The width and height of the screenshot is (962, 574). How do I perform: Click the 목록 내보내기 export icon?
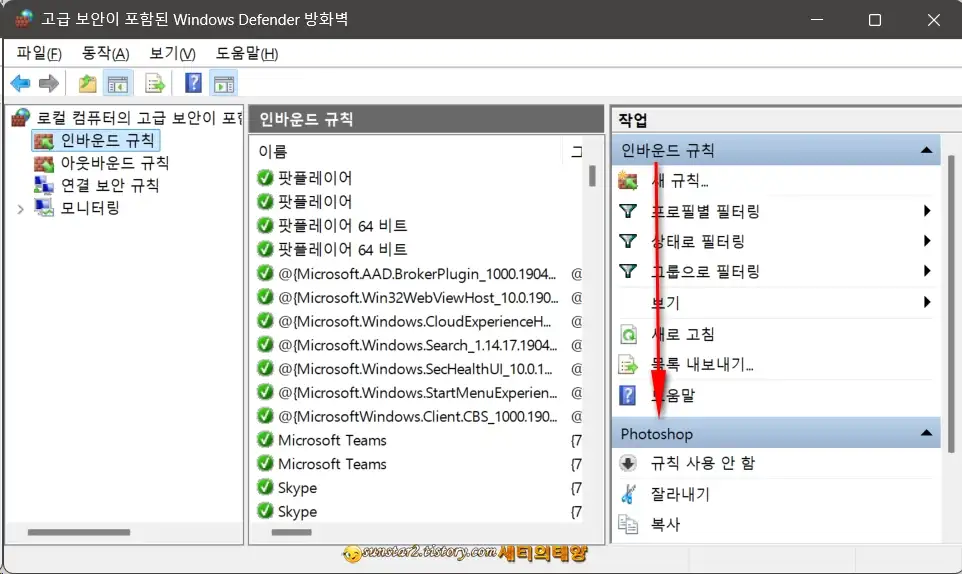pos(628,365)
